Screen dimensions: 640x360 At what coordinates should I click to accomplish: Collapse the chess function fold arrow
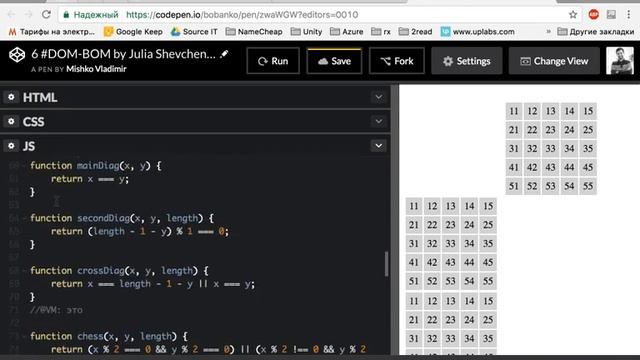coord(24,336)
